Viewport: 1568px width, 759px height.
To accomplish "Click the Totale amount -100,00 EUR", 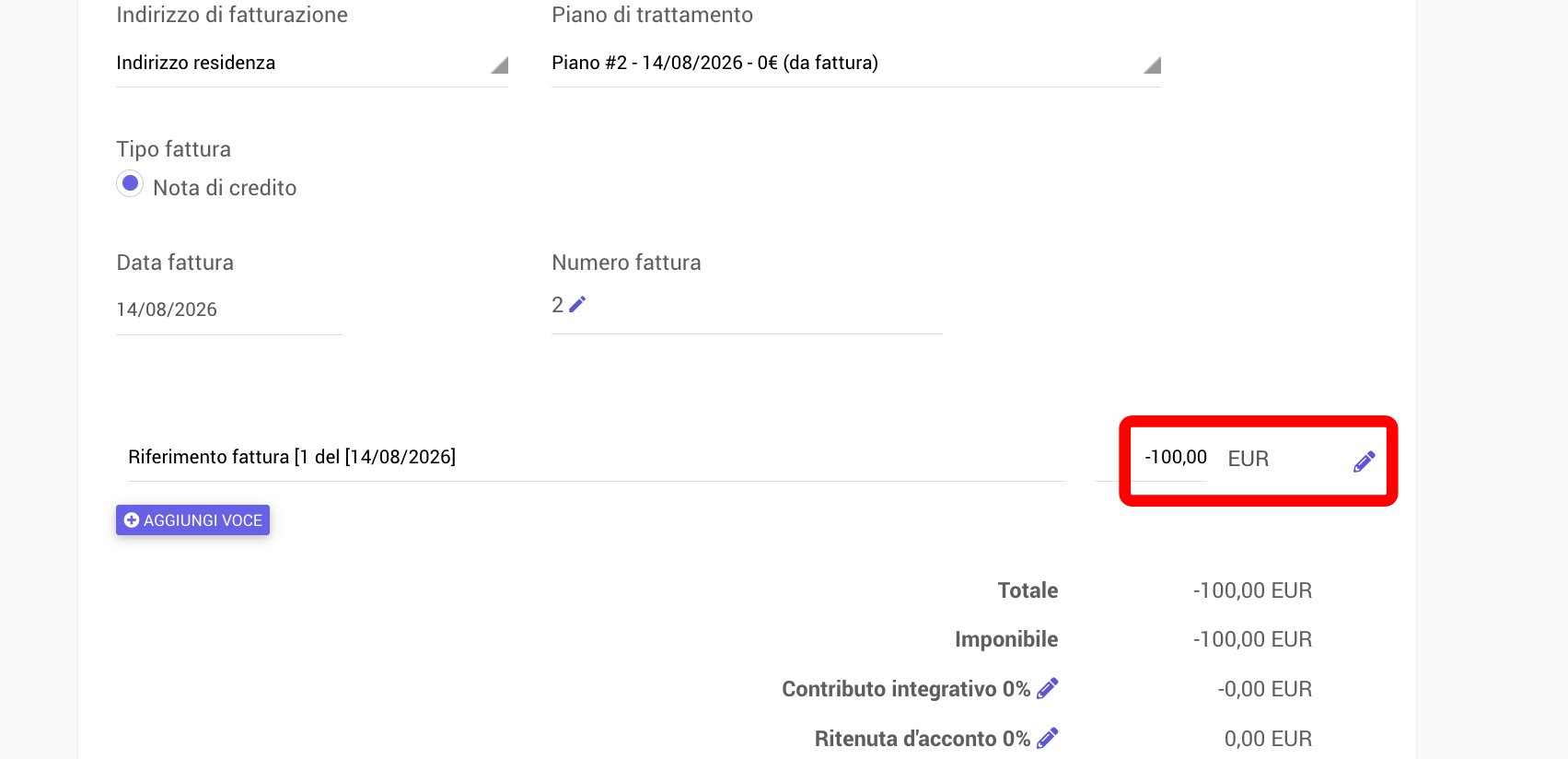I will pos(1252,590).
